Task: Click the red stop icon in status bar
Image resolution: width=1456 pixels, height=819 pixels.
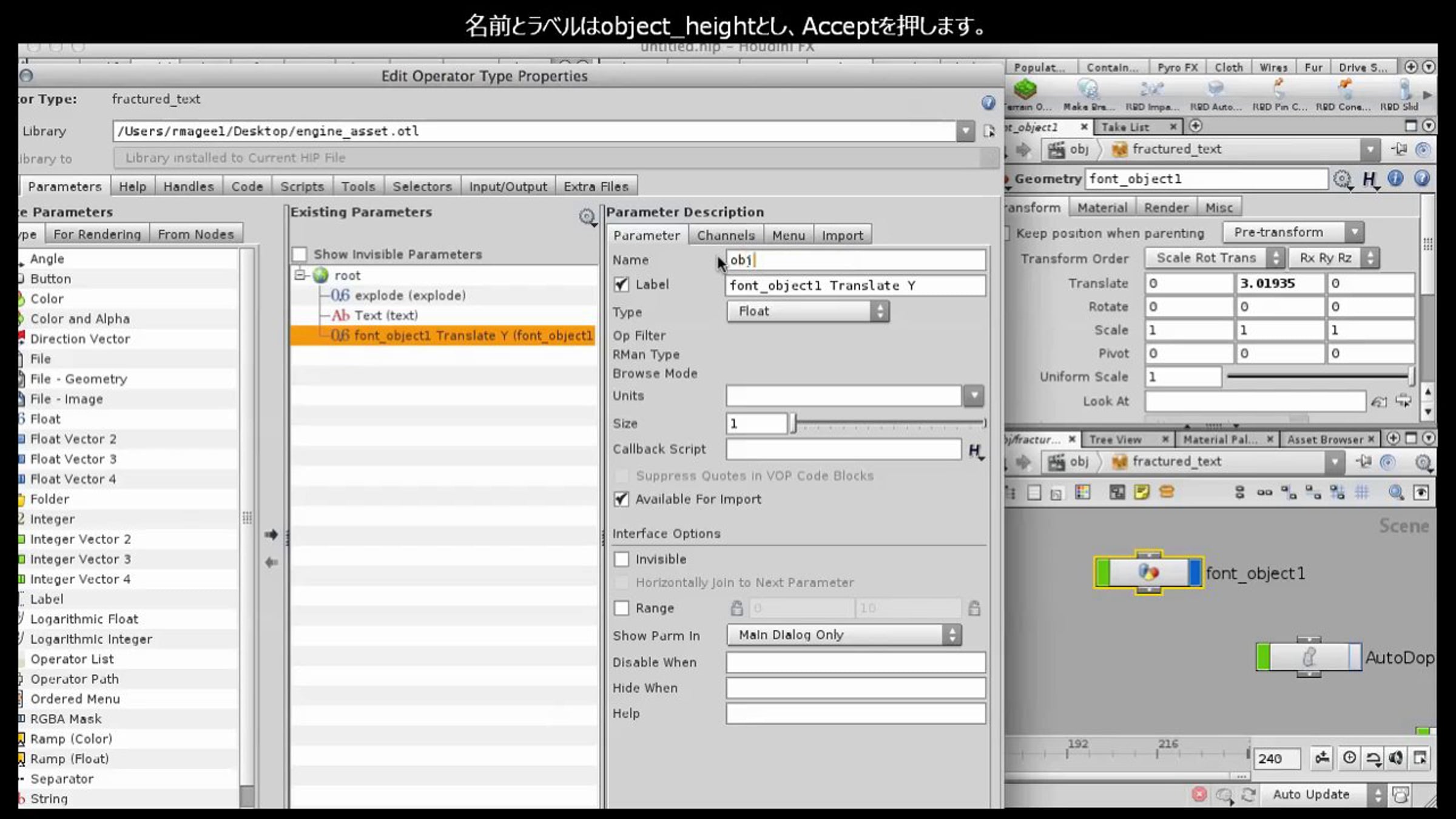Action: point(1199,795)
